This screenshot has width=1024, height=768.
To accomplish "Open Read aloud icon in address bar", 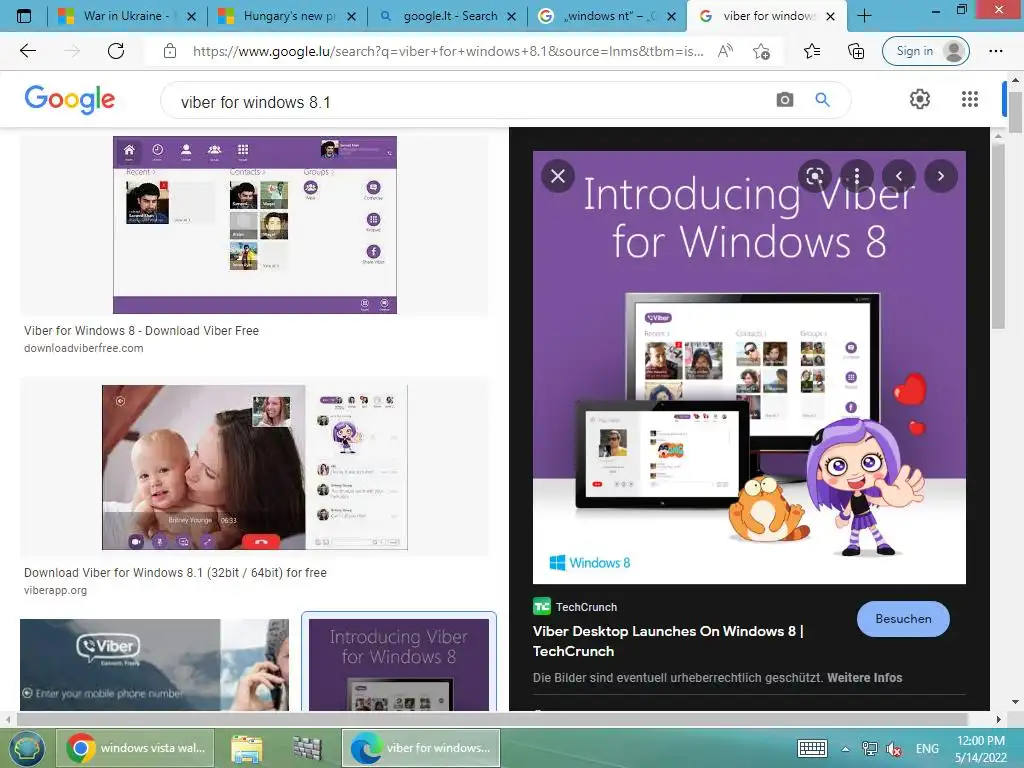I will 725,51.
